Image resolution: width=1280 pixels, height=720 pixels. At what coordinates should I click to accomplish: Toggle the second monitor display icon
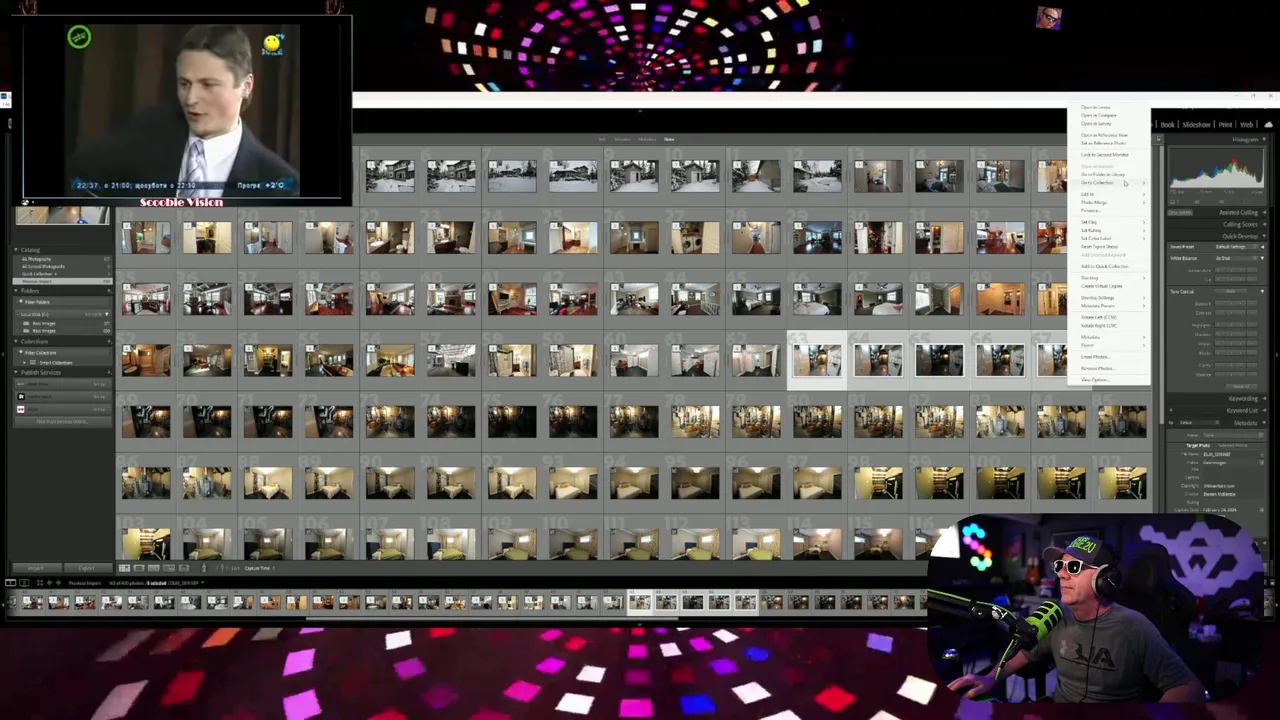click(24, 583)
